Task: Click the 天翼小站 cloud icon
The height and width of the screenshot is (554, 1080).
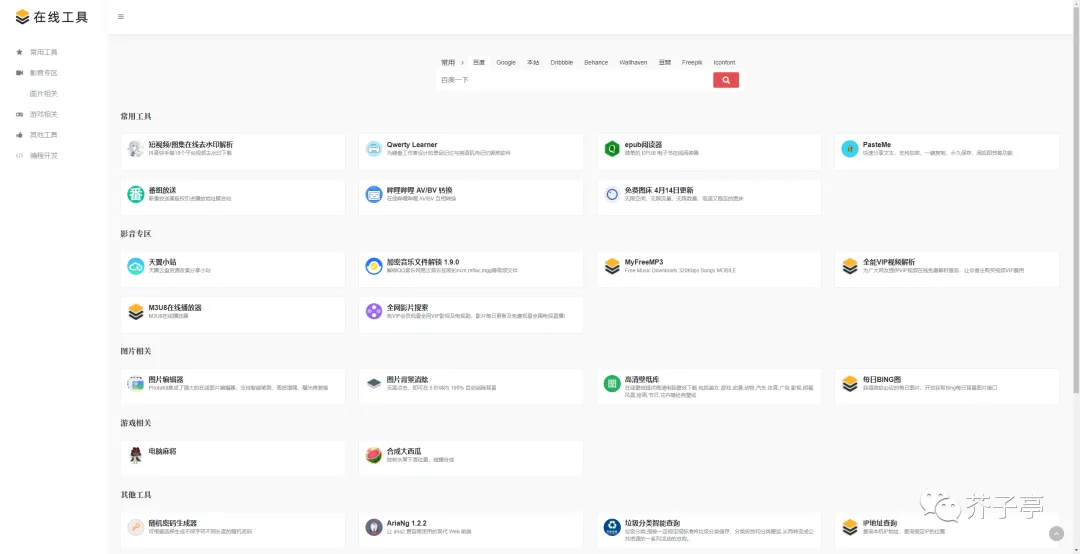Action: coord(136,266)
